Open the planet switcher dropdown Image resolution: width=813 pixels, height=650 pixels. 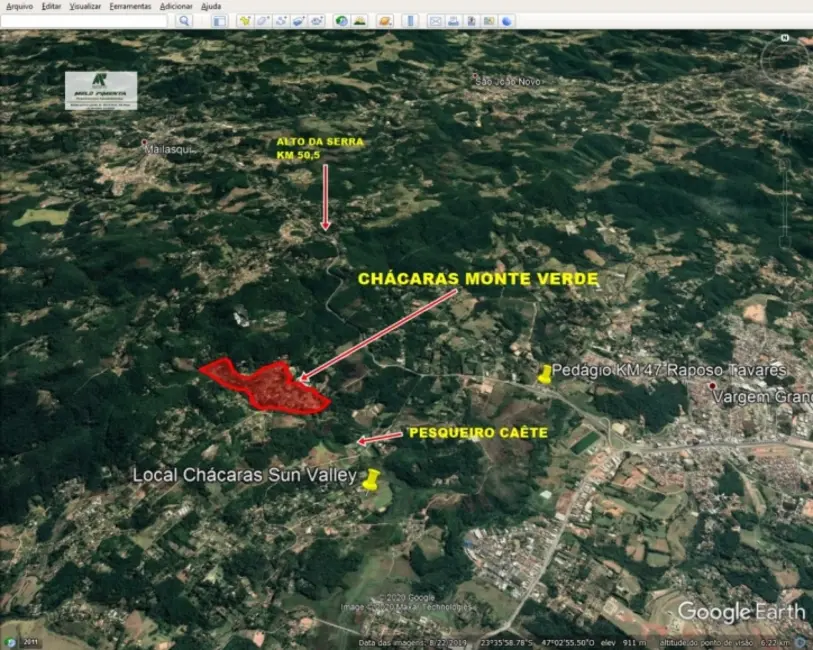pyautogui.click(x=385, y=20)
